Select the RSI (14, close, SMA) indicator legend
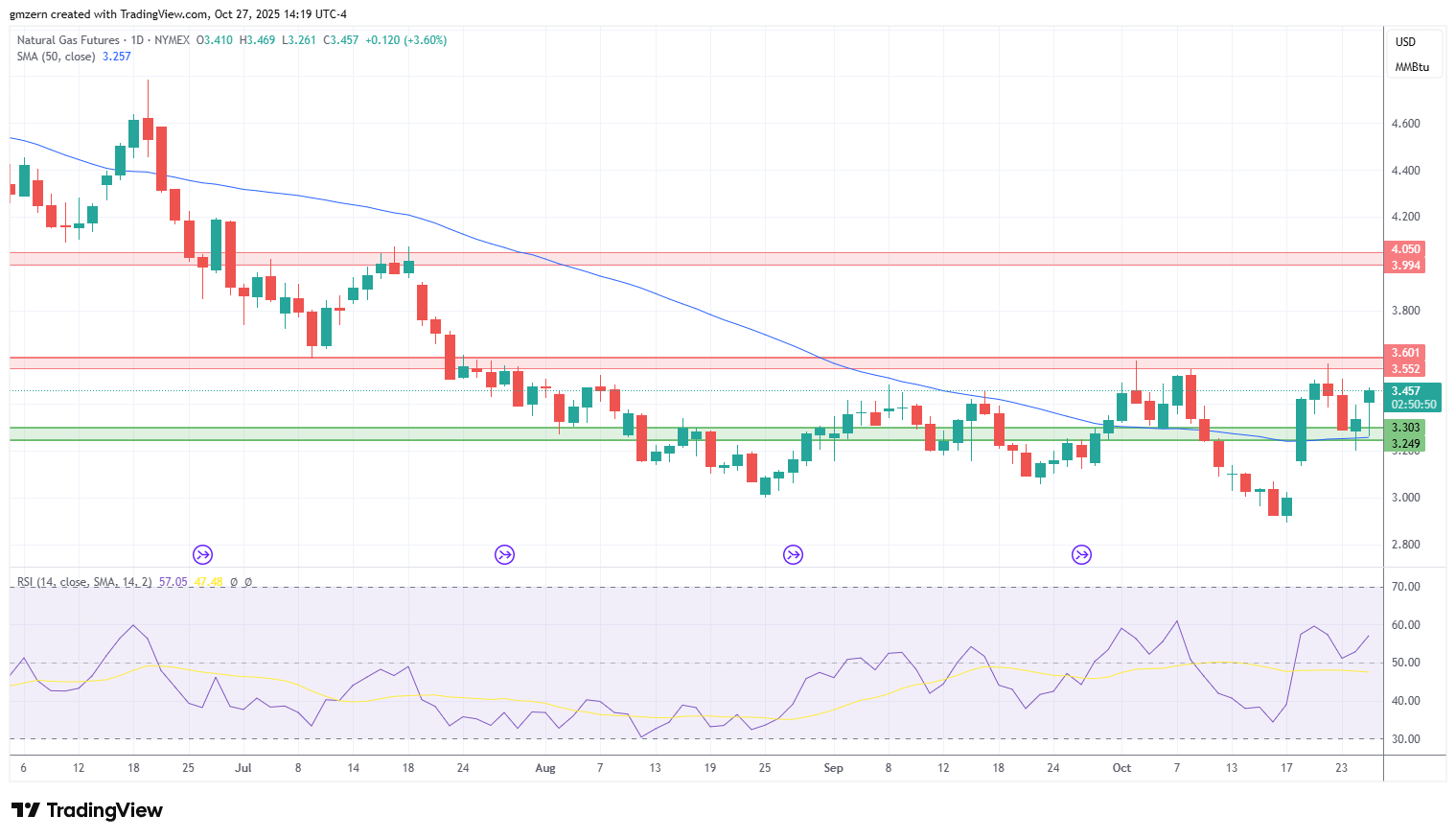The width and height of the screenshot is (1456, 839). click(x=84, y=582)
